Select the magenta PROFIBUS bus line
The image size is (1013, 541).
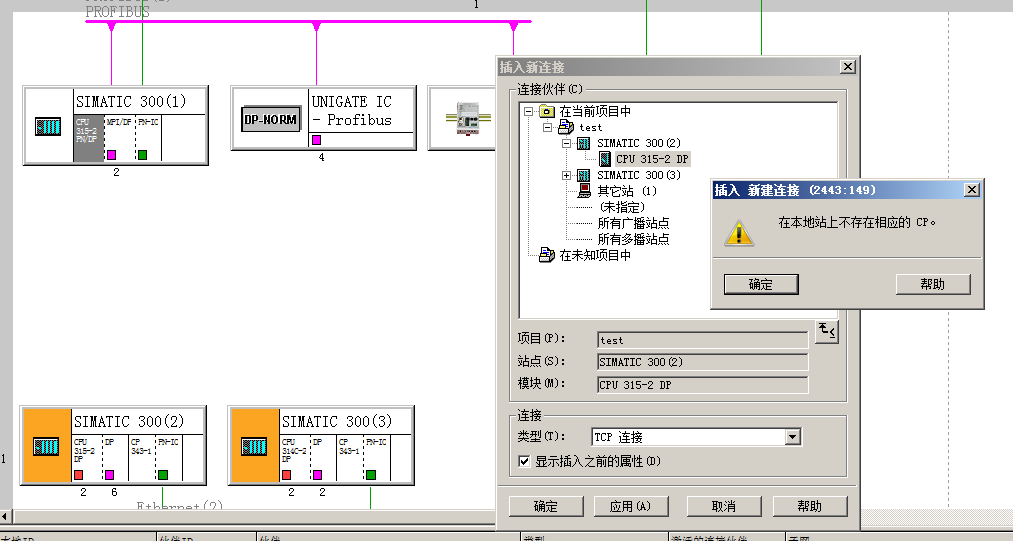[308, 21]
